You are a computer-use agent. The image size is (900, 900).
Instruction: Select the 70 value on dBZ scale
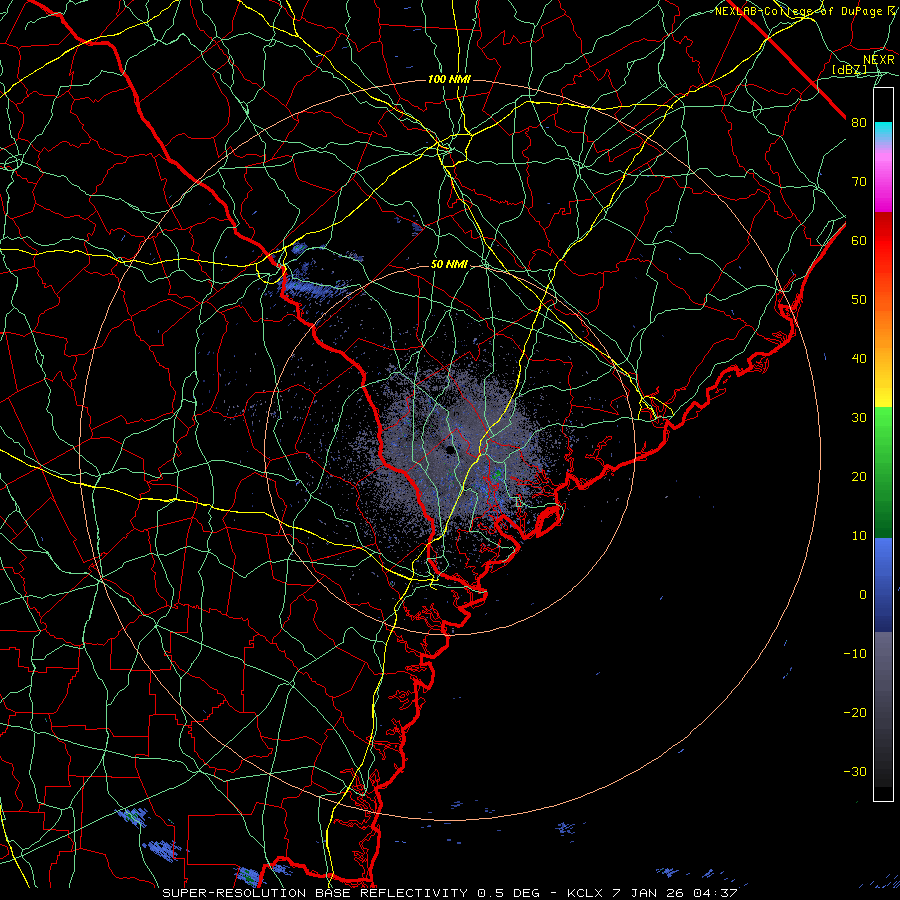click(x=859, y=182)
